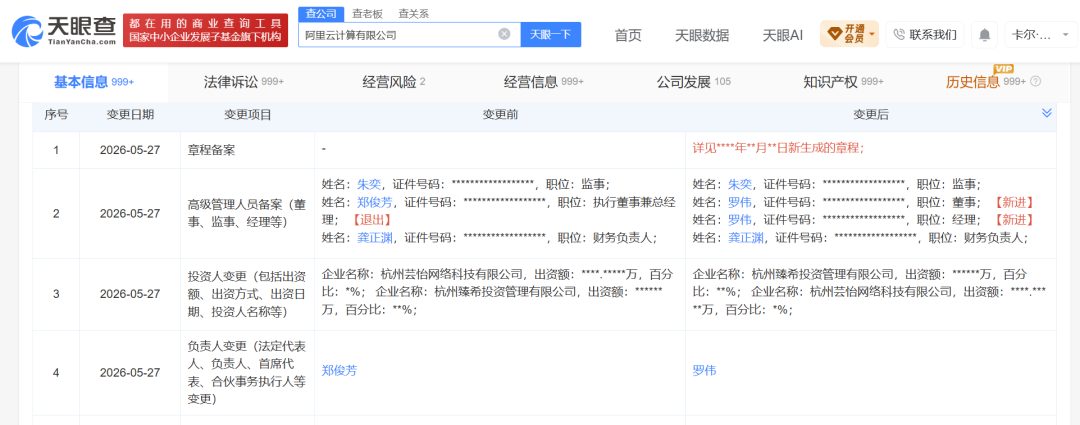Open 罗伟 link with 职位 董事
The image size is (1080, 425).
coord(740,202)
